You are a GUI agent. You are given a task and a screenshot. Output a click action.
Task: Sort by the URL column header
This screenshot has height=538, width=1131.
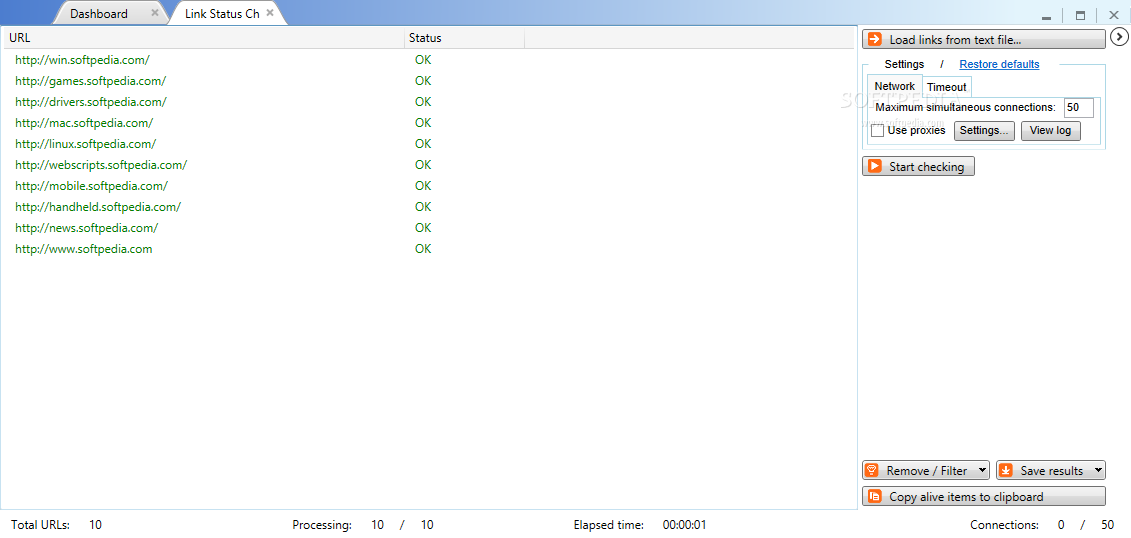[x=203, y=38]
